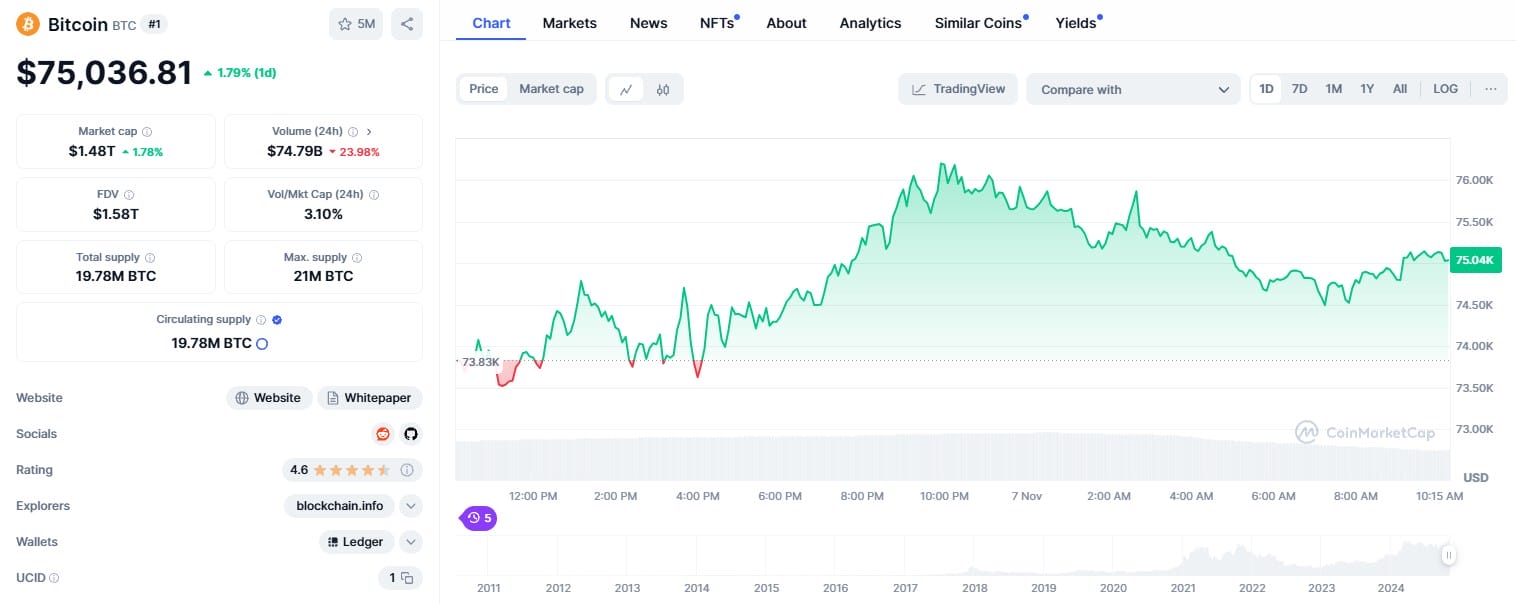Open the purple events badge showing 5
This screenshot has height=604, width=1516.
[479, 518]
